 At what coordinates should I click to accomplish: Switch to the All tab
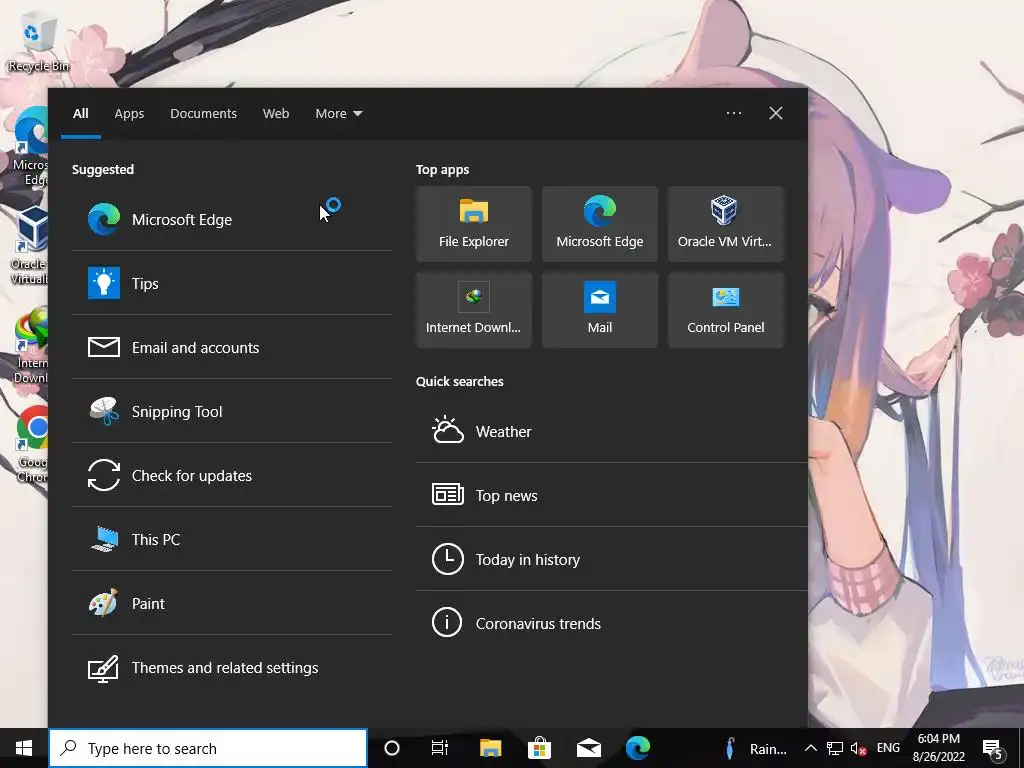pyautogui.click(x=80, y=114)
